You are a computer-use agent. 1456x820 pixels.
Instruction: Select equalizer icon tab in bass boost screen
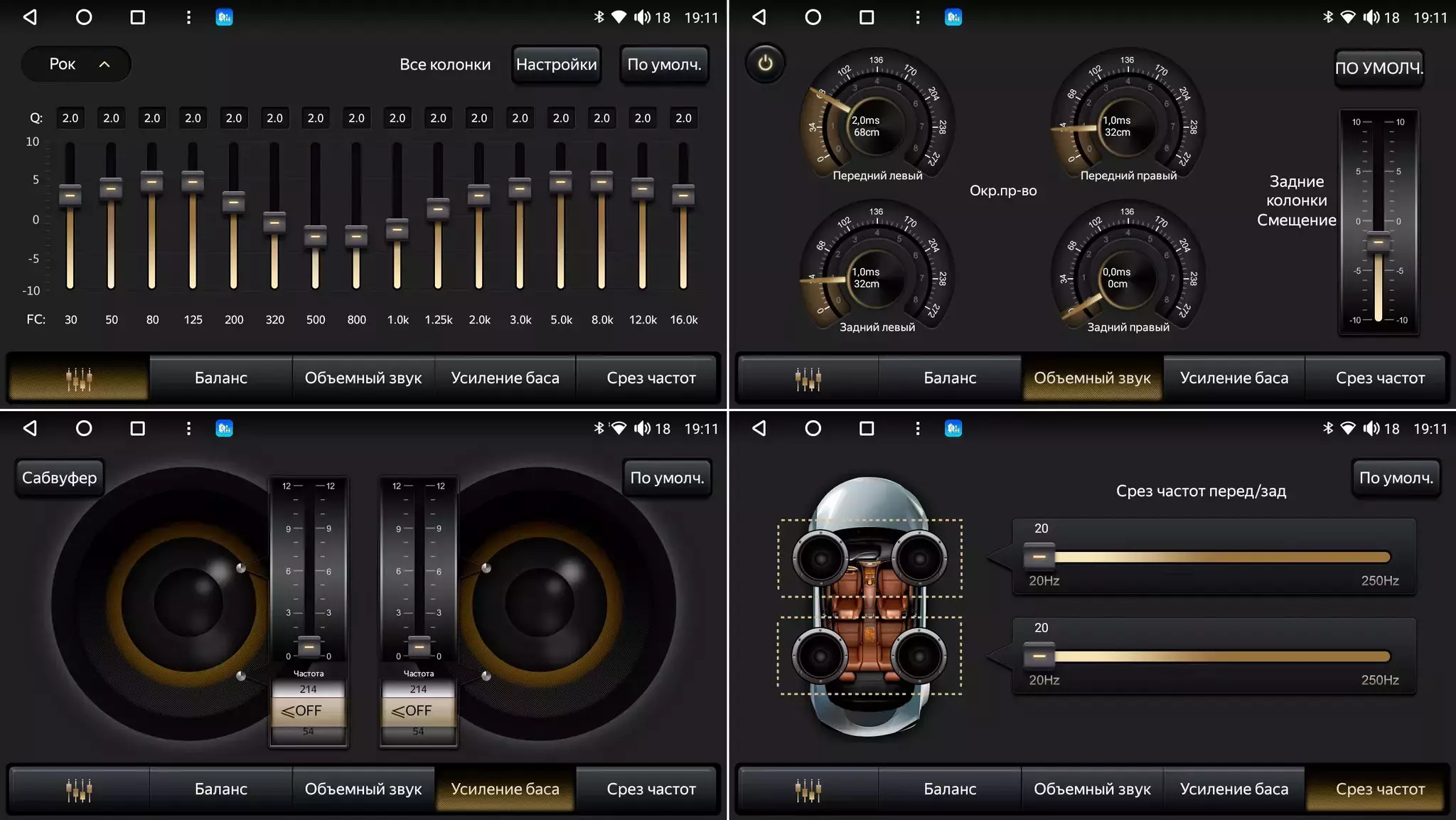click(79, 789)
